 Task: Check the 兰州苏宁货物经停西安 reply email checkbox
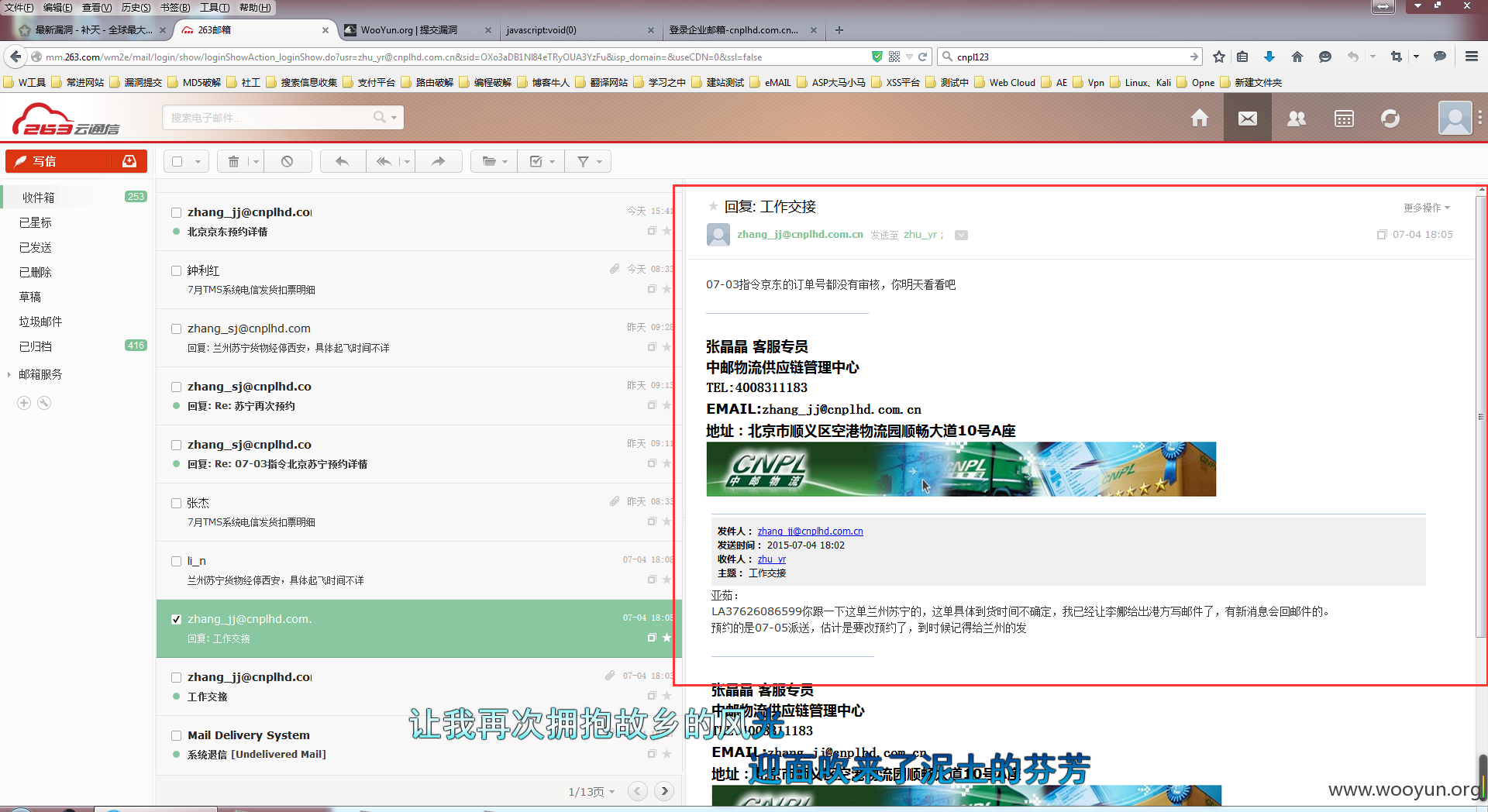[177, 329]
